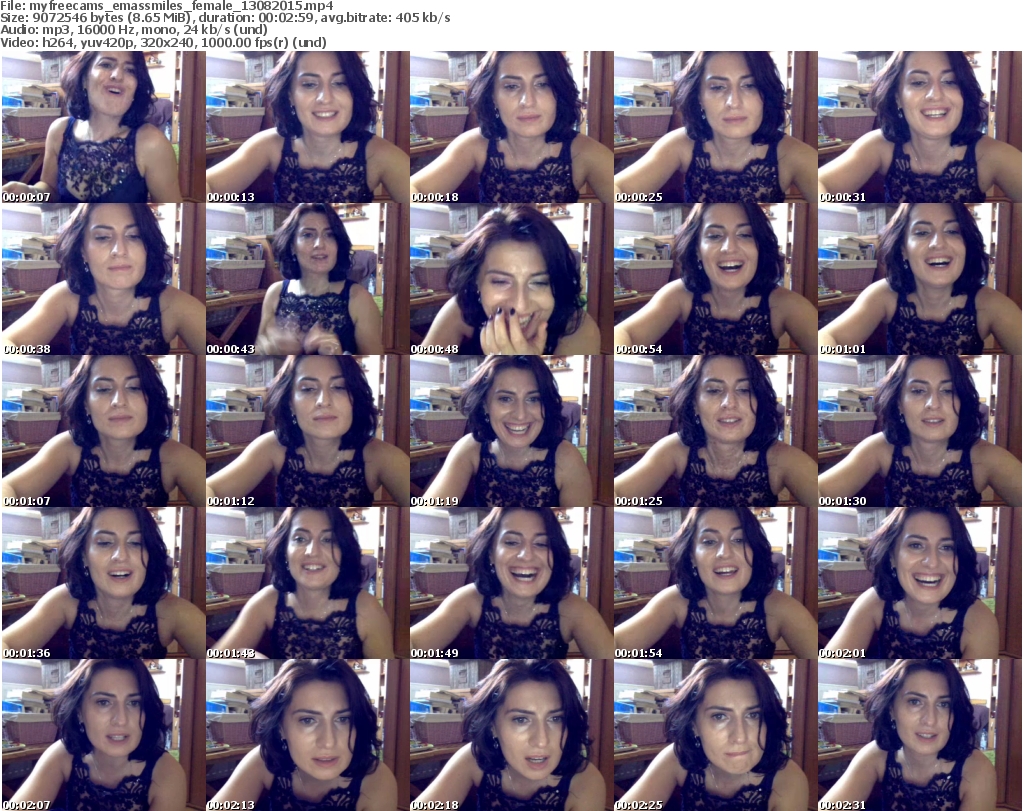Pick the frame stamped 00:01:30

(x=919, y=431)
